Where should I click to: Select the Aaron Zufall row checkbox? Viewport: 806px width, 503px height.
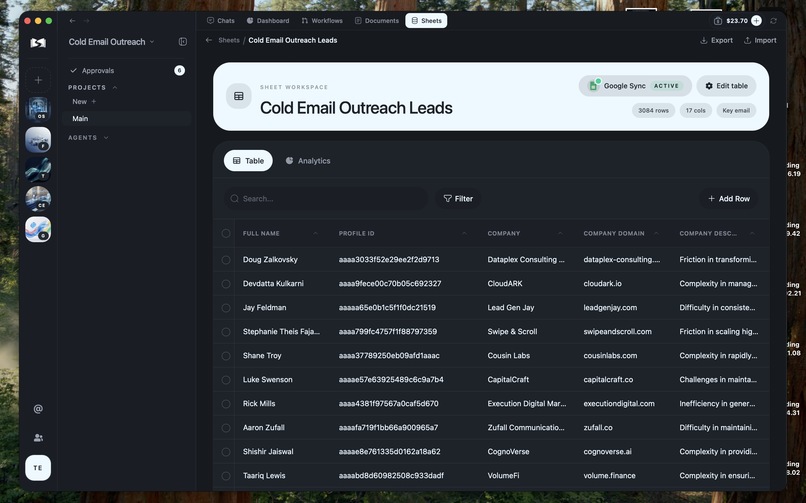tap(226, 428)
